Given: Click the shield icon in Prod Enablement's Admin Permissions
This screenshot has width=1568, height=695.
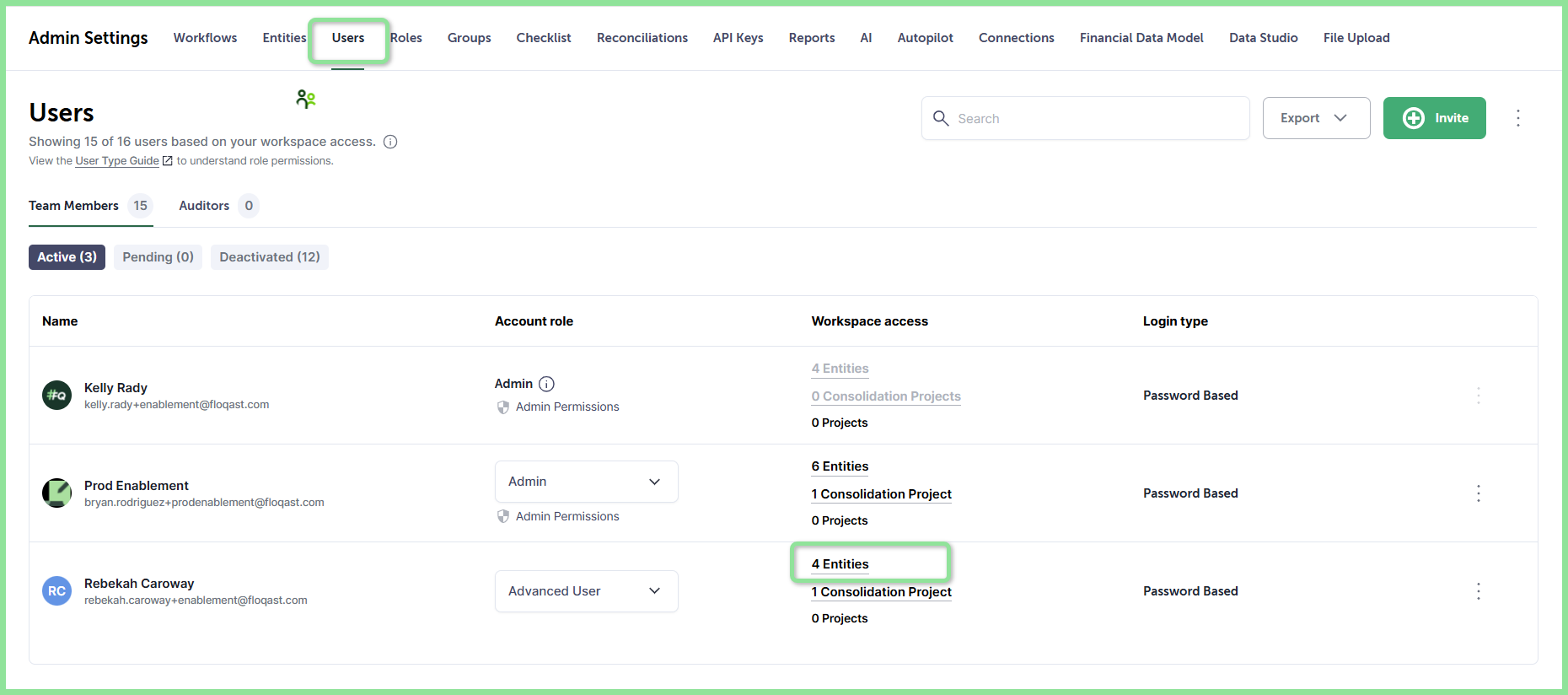Looking at the screenshot, I should pyautogui.click(x=503, y=516).
